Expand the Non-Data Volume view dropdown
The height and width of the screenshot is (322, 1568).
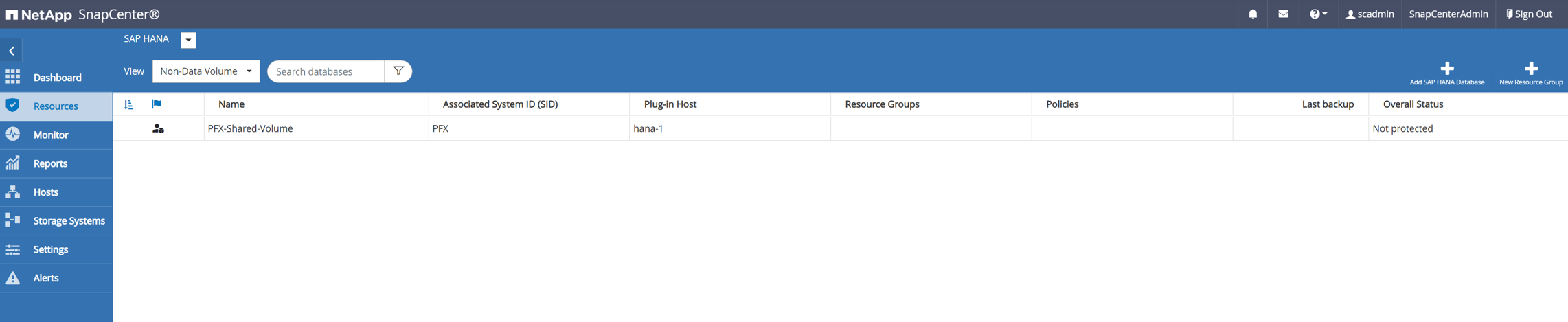(206, 71)
